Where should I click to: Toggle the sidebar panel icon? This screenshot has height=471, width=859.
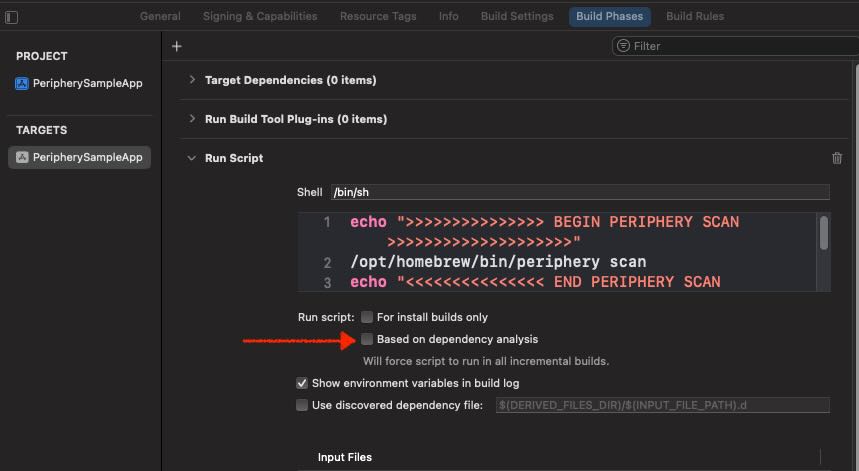pos(11,17)
